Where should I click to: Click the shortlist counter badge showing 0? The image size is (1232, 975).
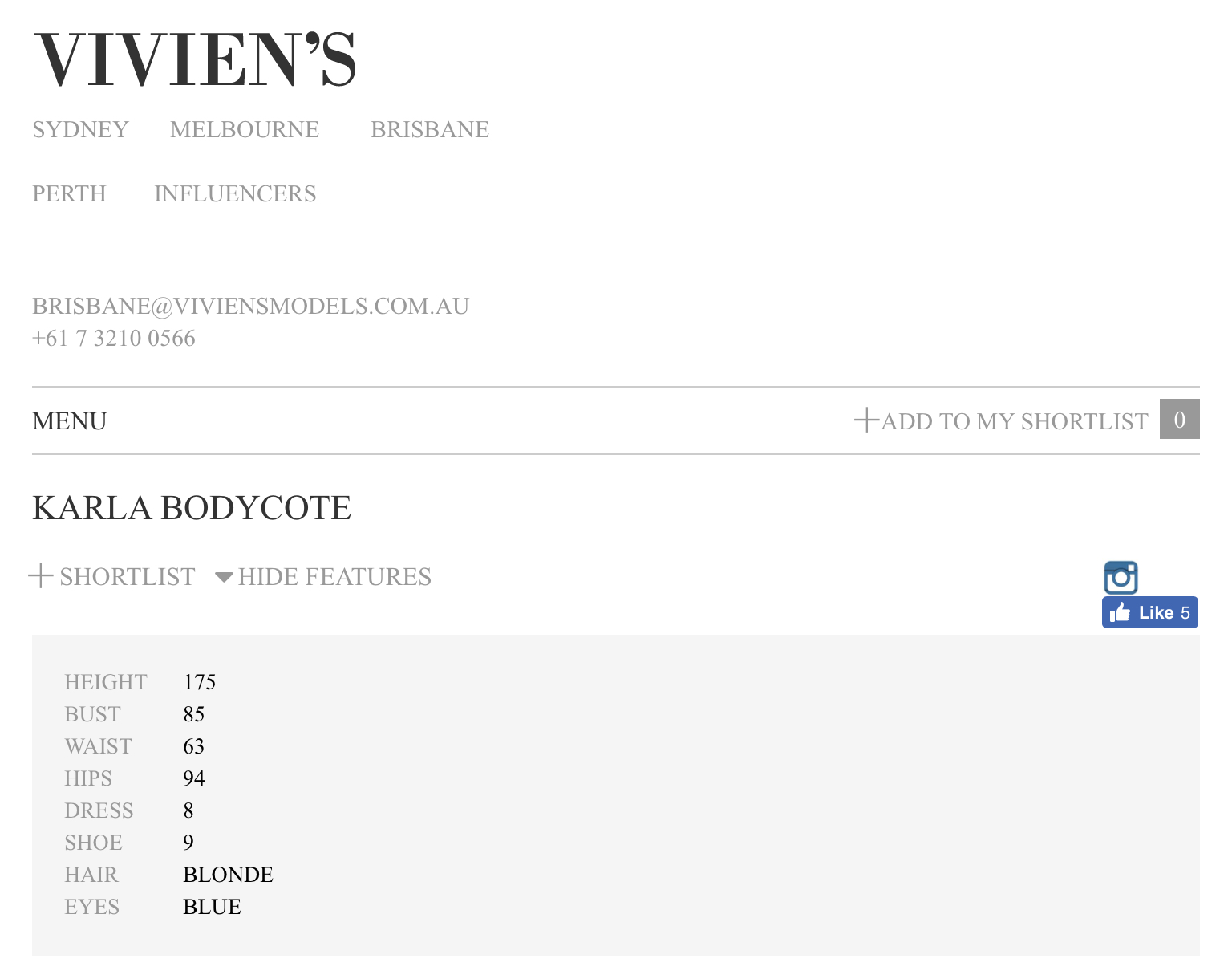click(1179, 420)
